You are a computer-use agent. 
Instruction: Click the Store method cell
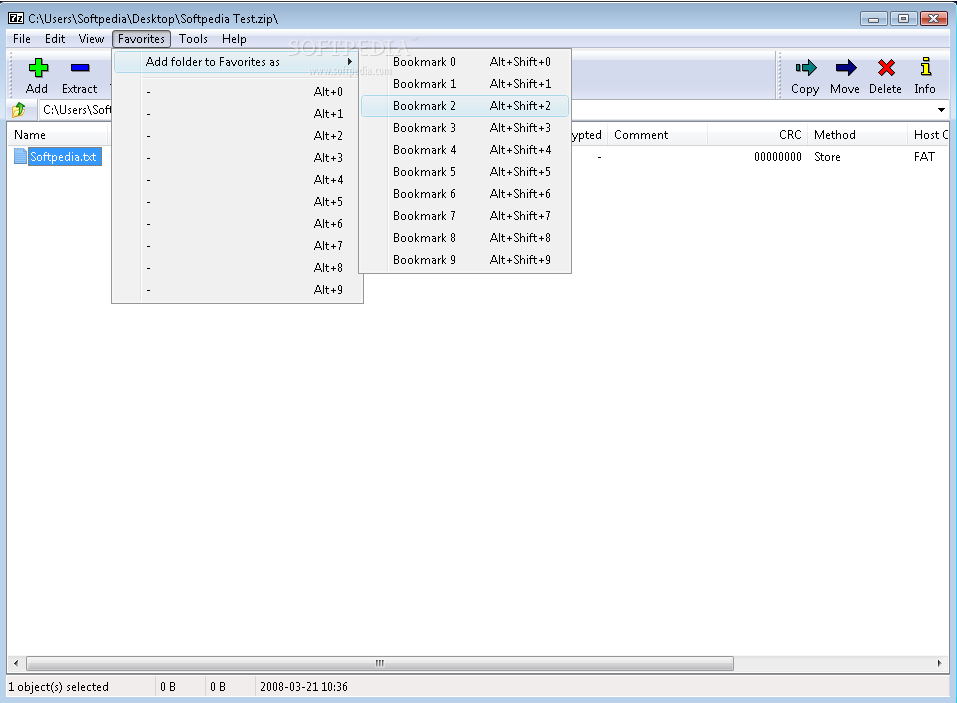point(827,157)
